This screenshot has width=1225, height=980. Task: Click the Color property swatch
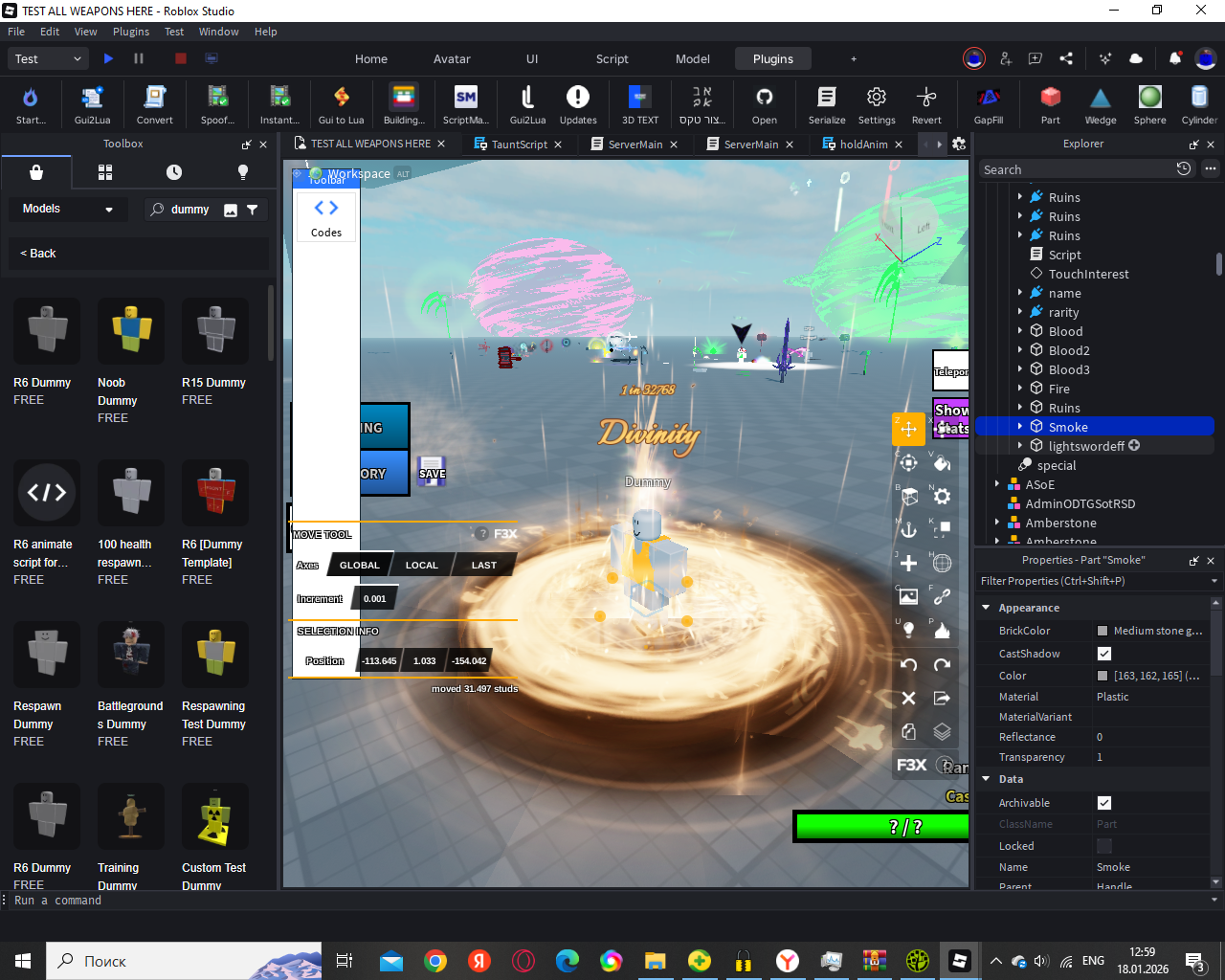click(x=1102, y=676)
